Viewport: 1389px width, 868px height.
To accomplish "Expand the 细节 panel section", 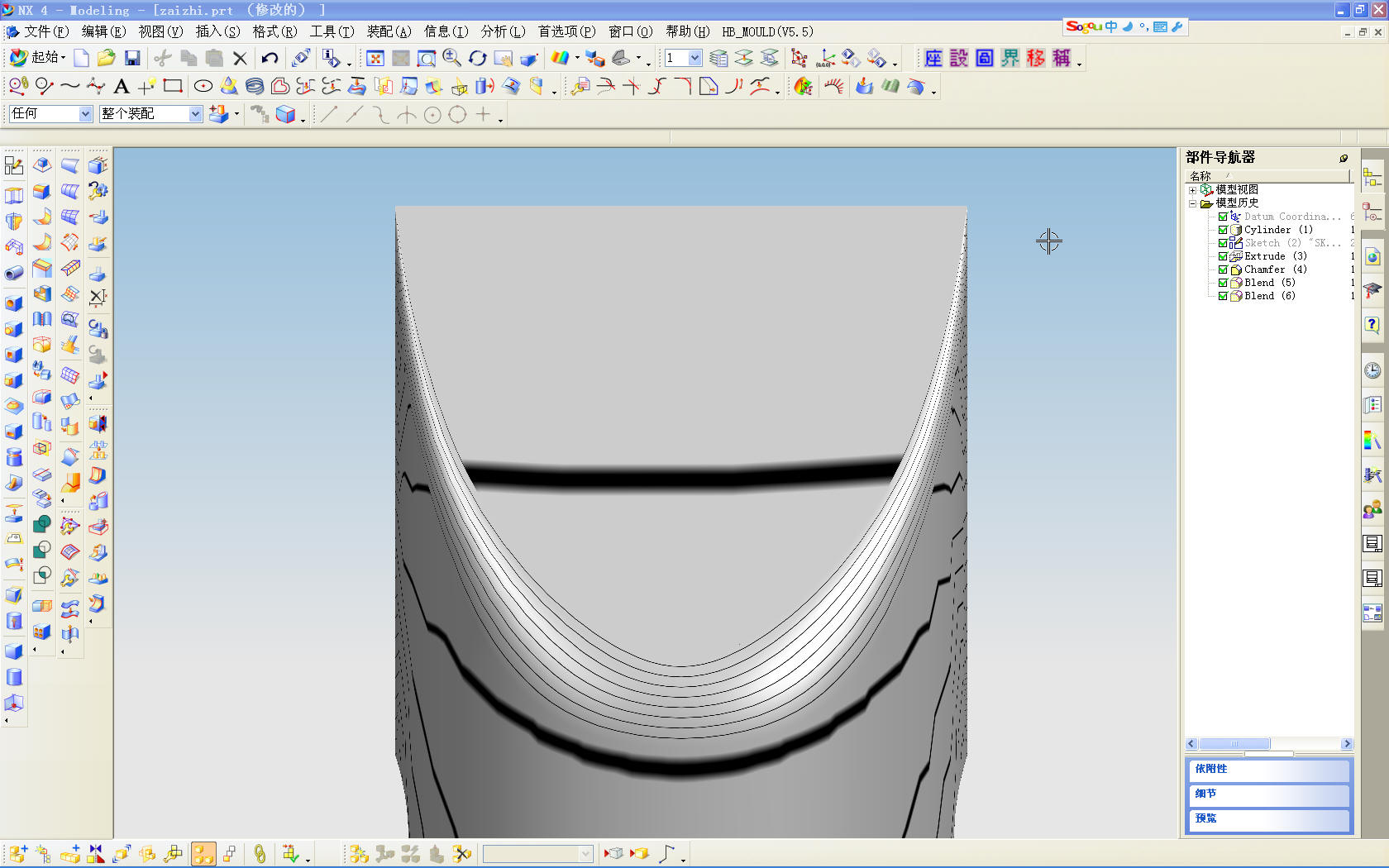I will [1269, 794].
